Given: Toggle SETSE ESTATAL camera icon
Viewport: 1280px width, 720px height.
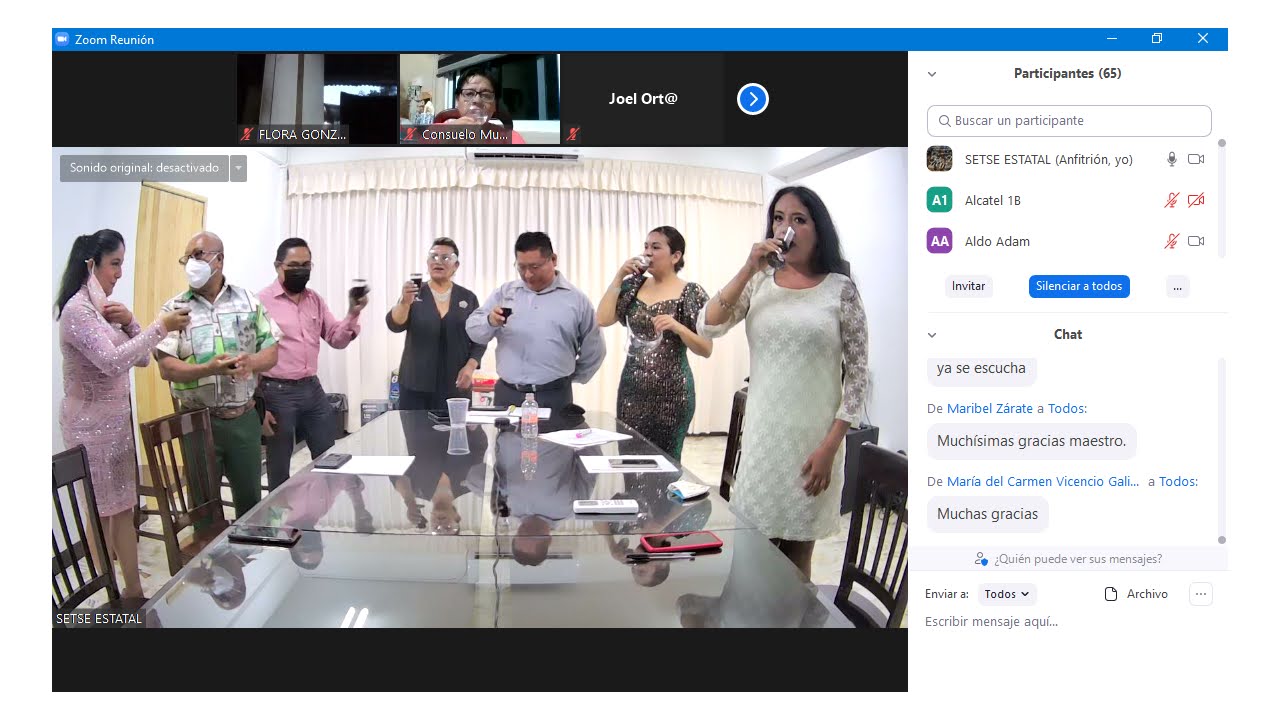Looking at the screenshot, I should pos(1196,159).
